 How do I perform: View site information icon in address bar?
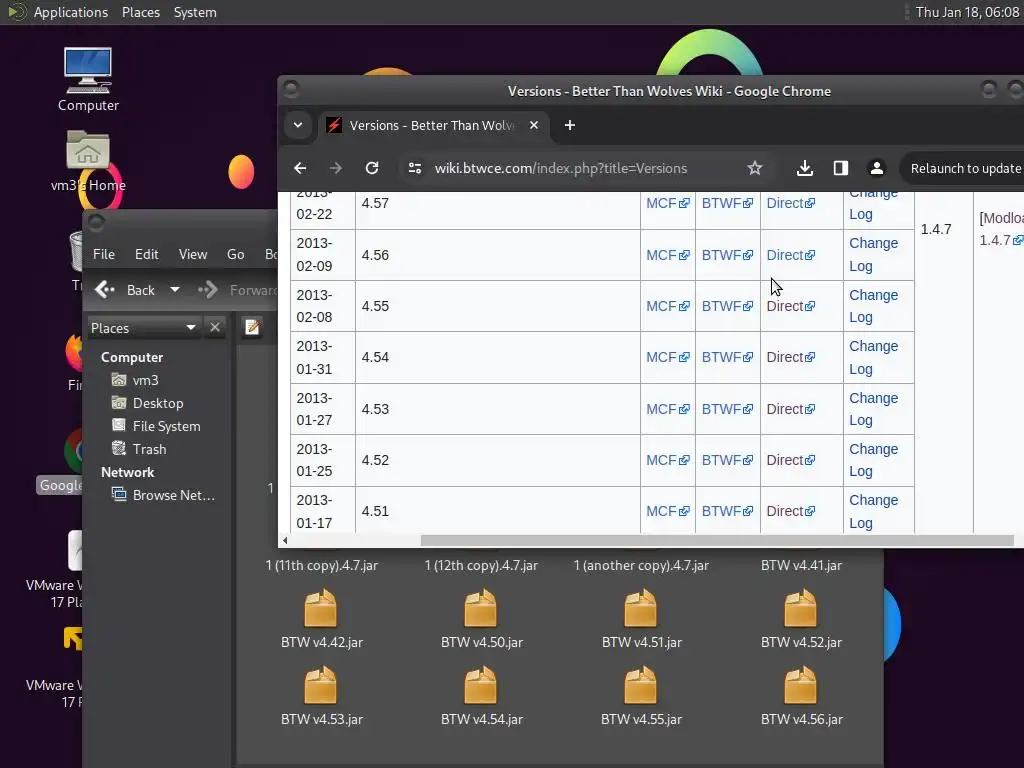click(415, 168)
